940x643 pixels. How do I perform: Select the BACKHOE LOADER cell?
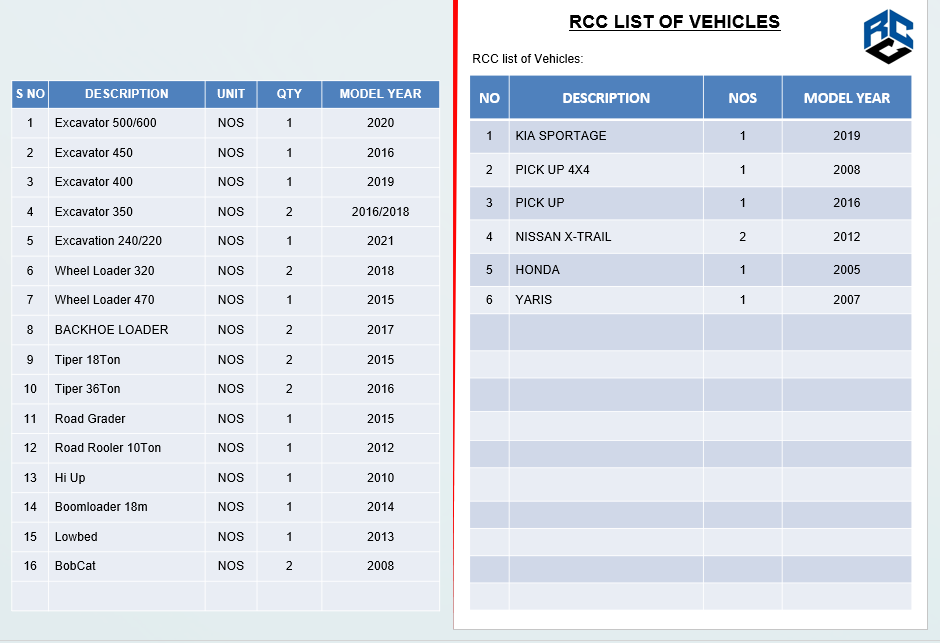coord(126,330)
